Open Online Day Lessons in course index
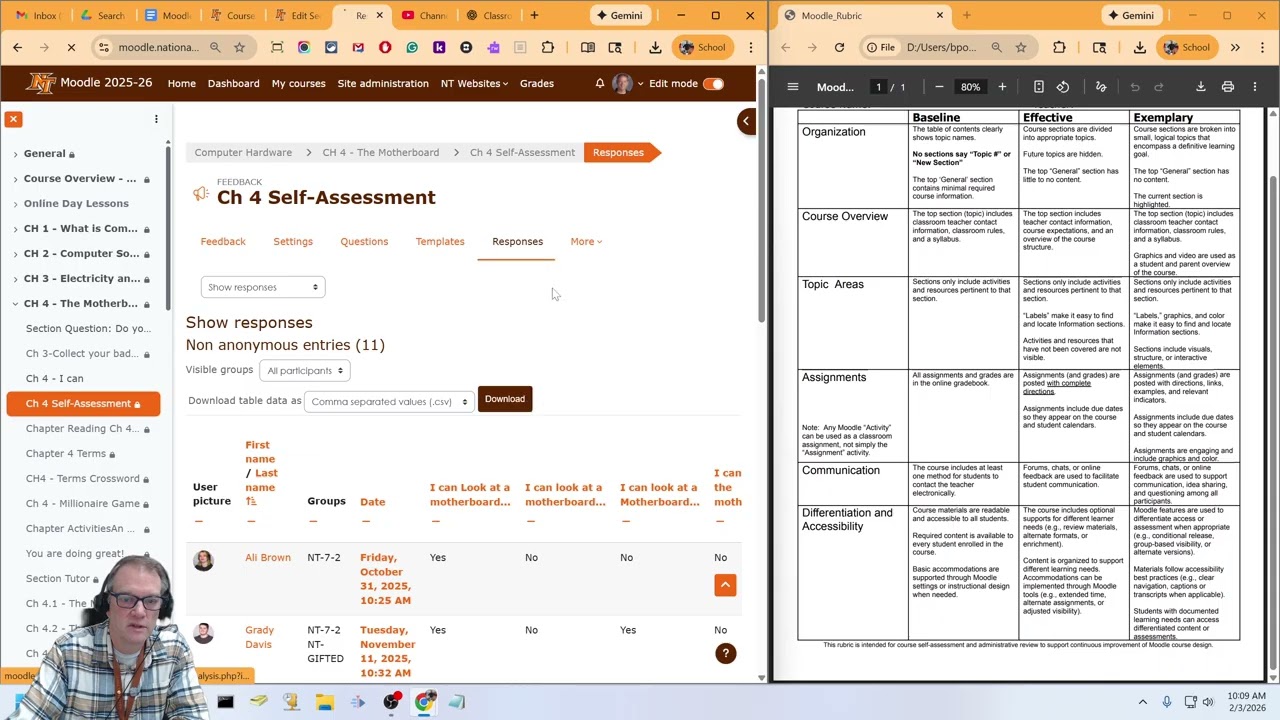Image resolution: width=1280 pixels, height=720 pixels. coord(76,203)
